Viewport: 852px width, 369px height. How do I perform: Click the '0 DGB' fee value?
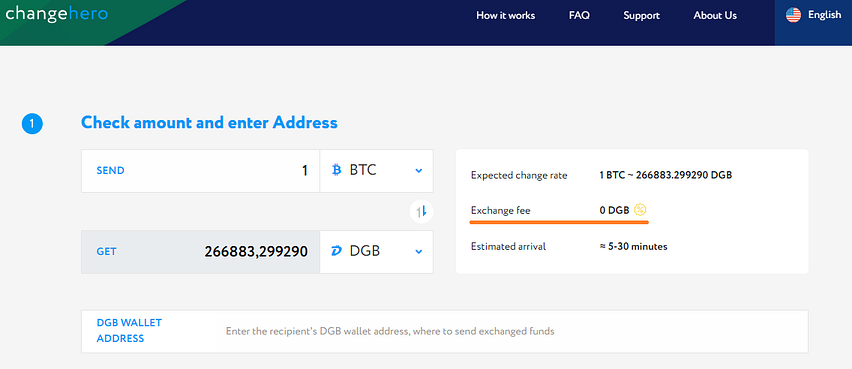tap(615, 210)
